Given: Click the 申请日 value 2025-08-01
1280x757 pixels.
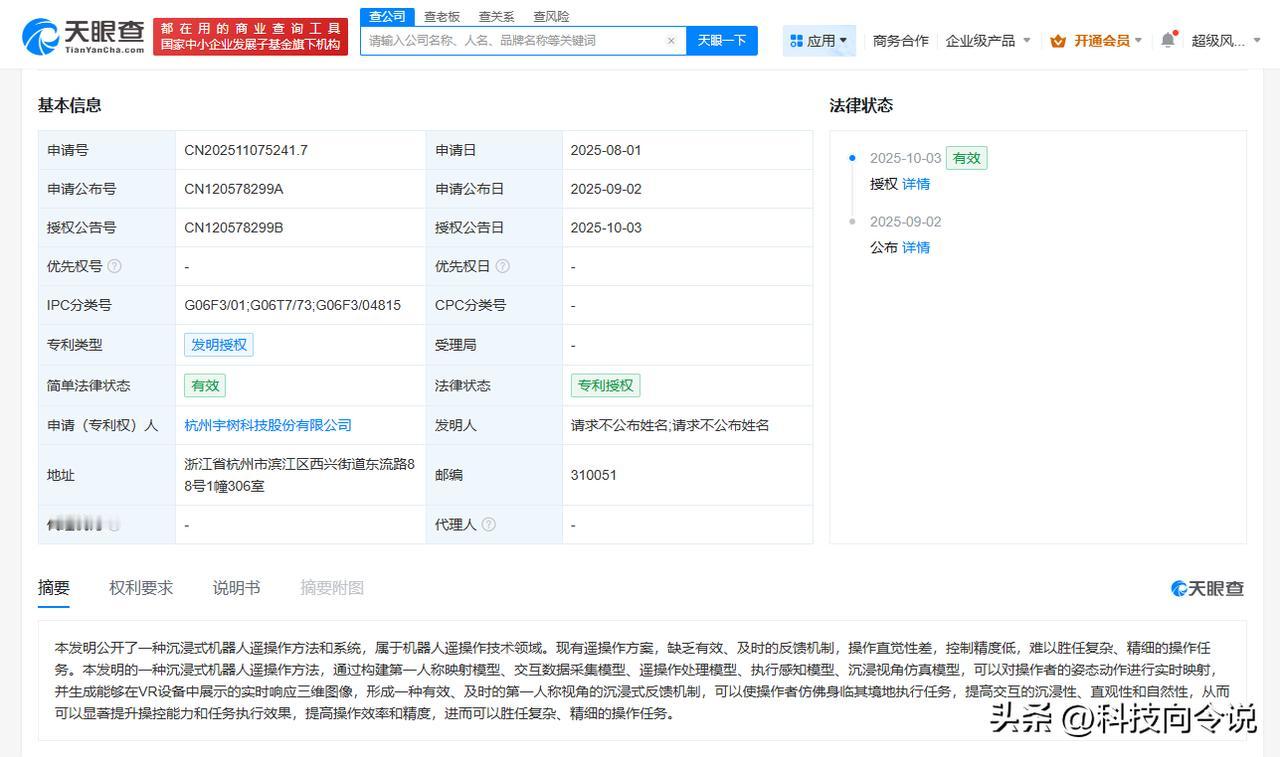Looking at the screenshot, I should pos(606,150).
